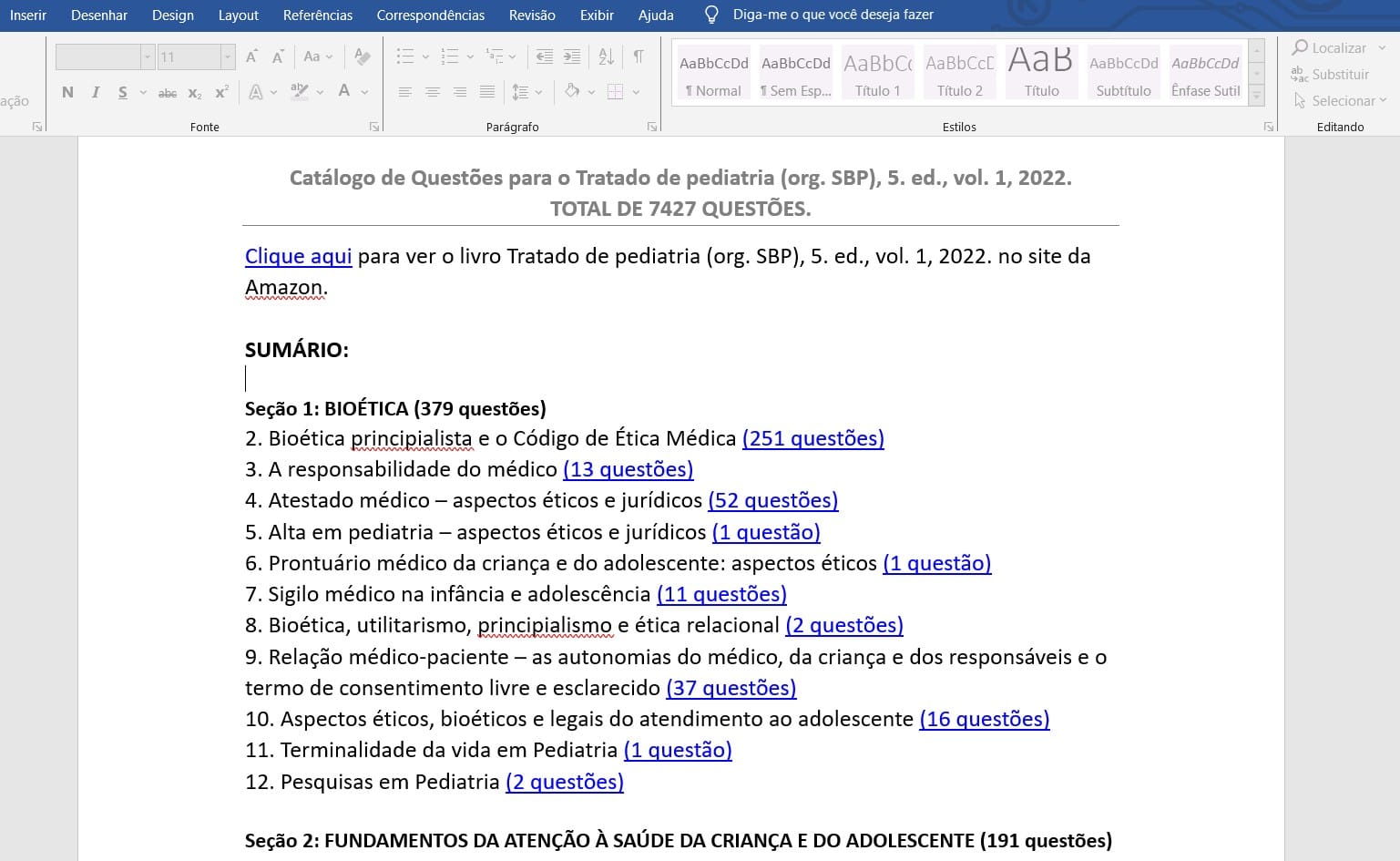Insert a numbered list
The width and height of the screenshot is (1400, 861).
point(450,56)
